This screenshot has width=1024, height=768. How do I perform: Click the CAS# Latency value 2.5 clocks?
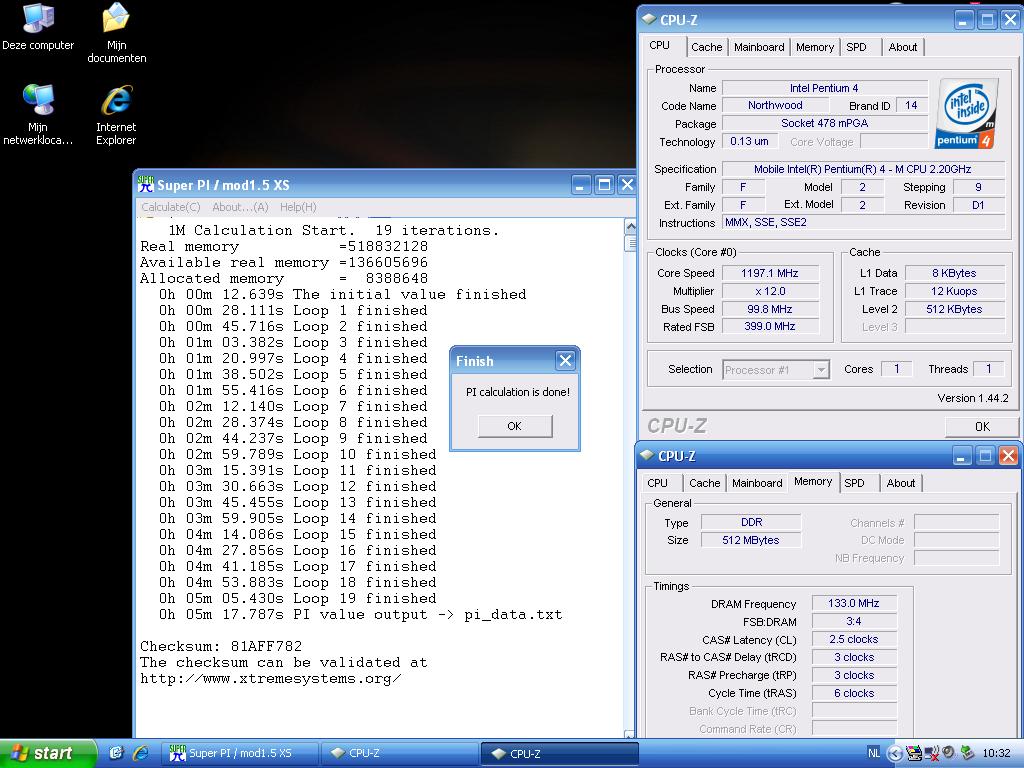[854, 639]
